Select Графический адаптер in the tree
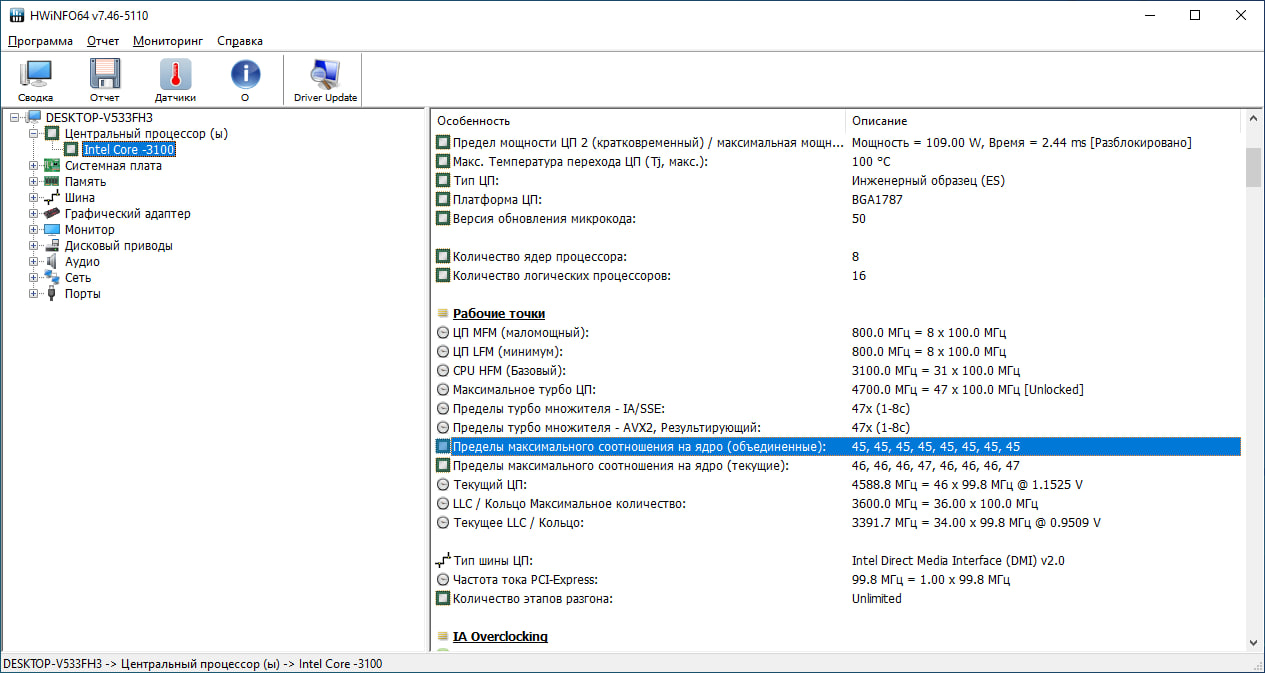 tap(127, 214)
